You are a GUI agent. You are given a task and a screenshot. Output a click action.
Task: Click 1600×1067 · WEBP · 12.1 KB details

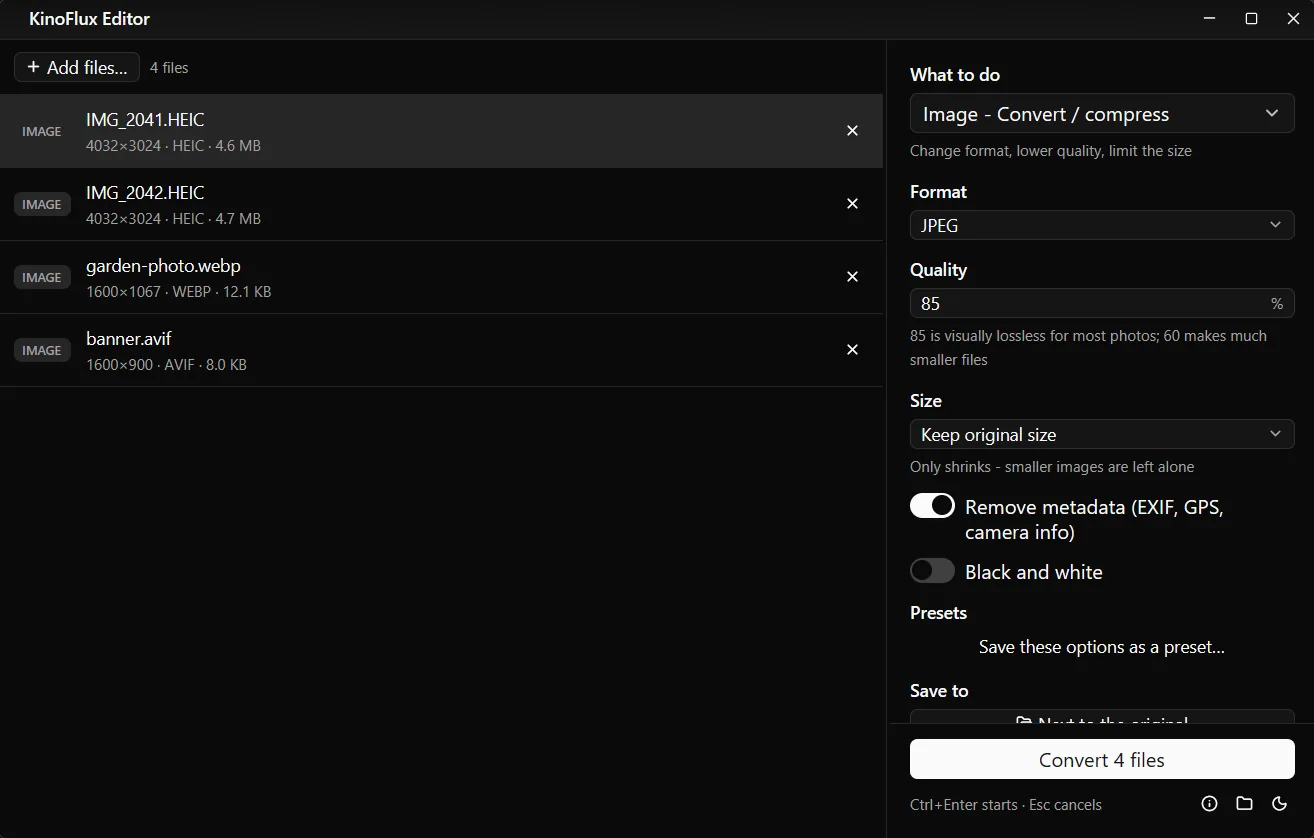point(178,292)
